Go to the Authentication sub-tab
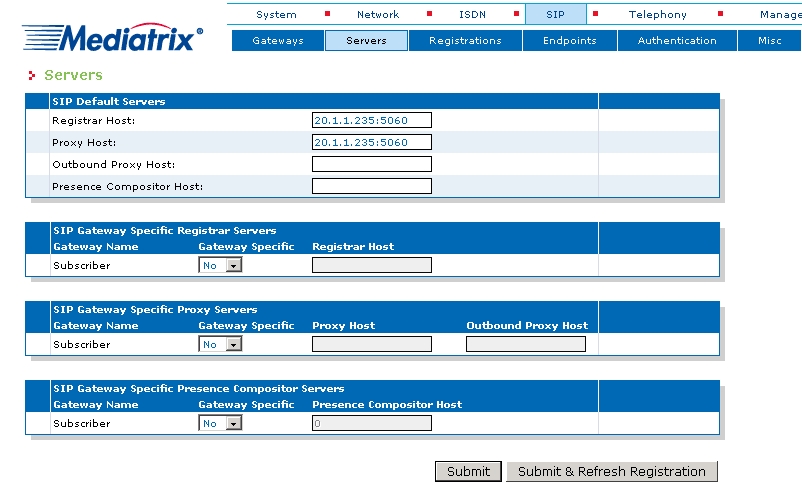 coord(677,40)
